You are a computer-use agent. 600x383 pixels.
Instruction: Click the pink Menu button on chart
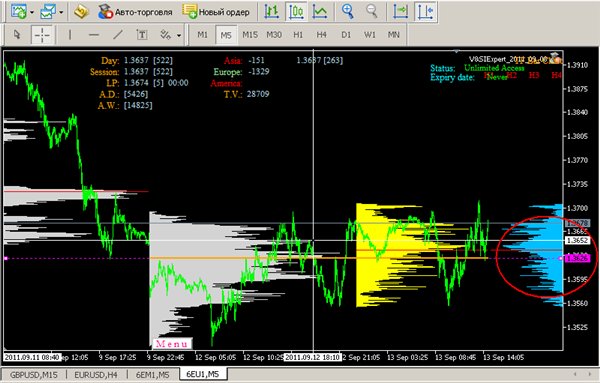tap(172, 344)
